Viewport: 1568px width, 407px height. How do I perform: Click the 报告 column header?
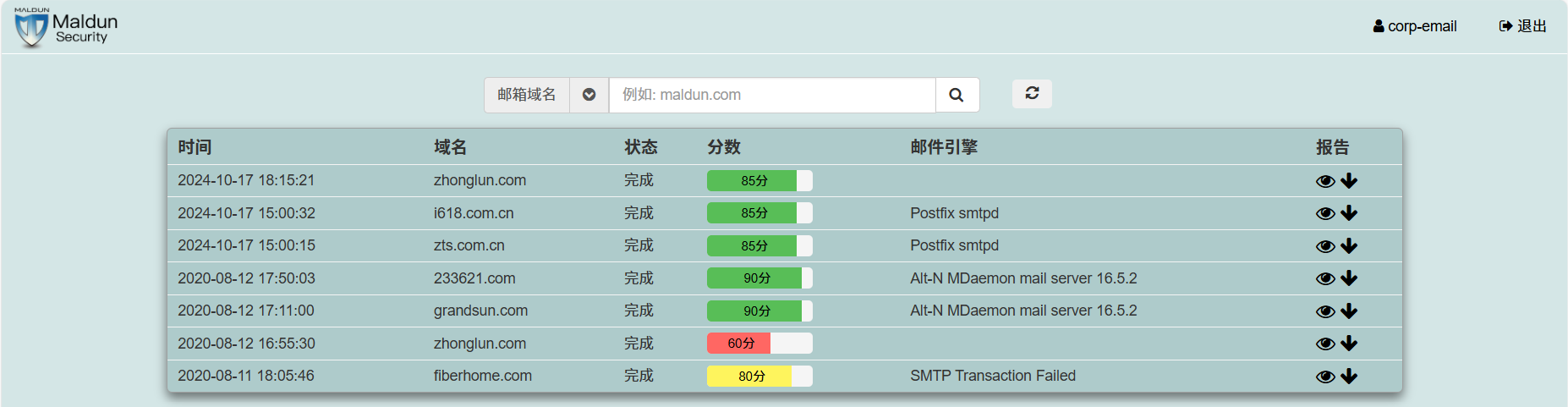coord(1333,147)
